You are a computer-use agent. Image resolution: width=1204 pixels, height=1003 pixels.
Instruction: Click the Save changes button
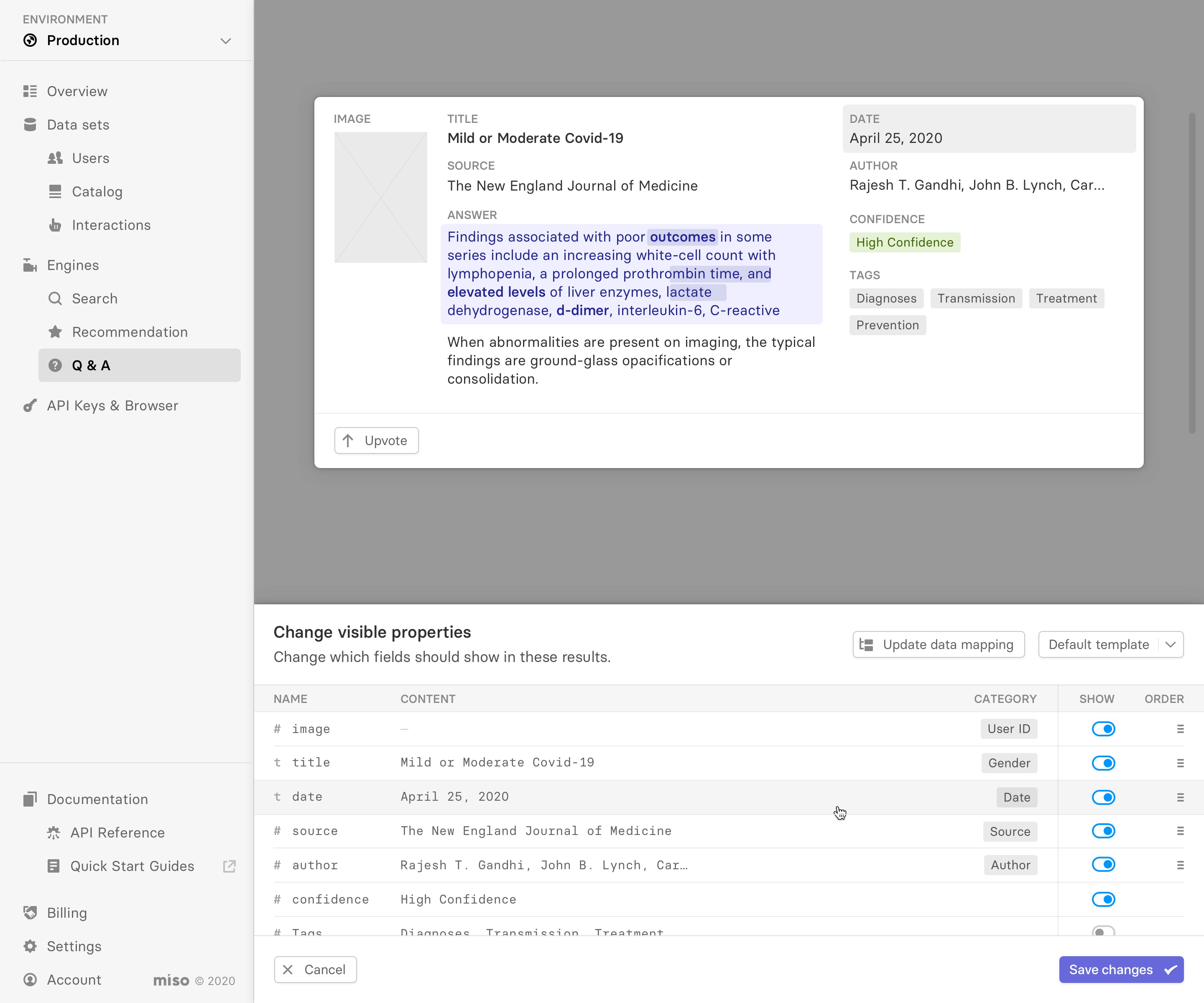tap(1121, 970)
